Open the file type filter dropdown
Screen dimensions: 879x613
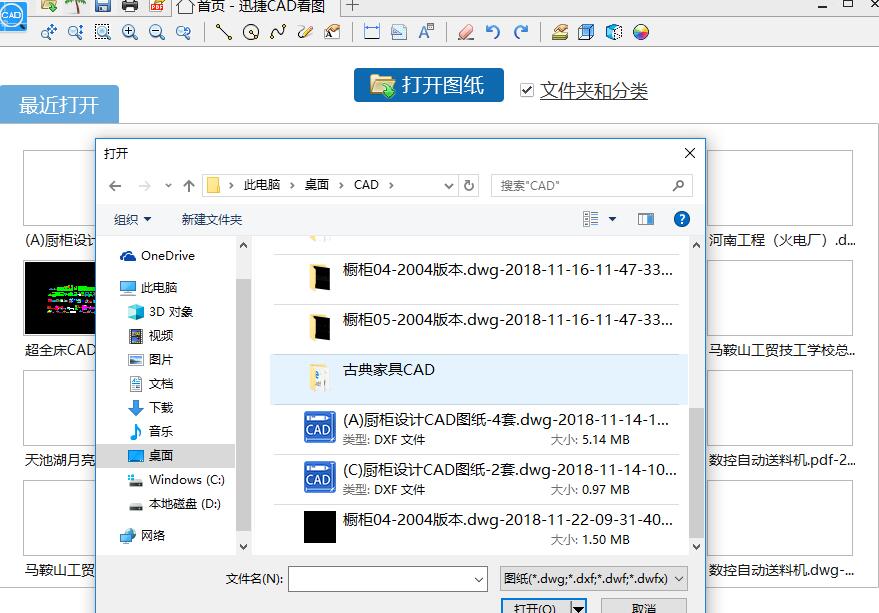point(593,578)
